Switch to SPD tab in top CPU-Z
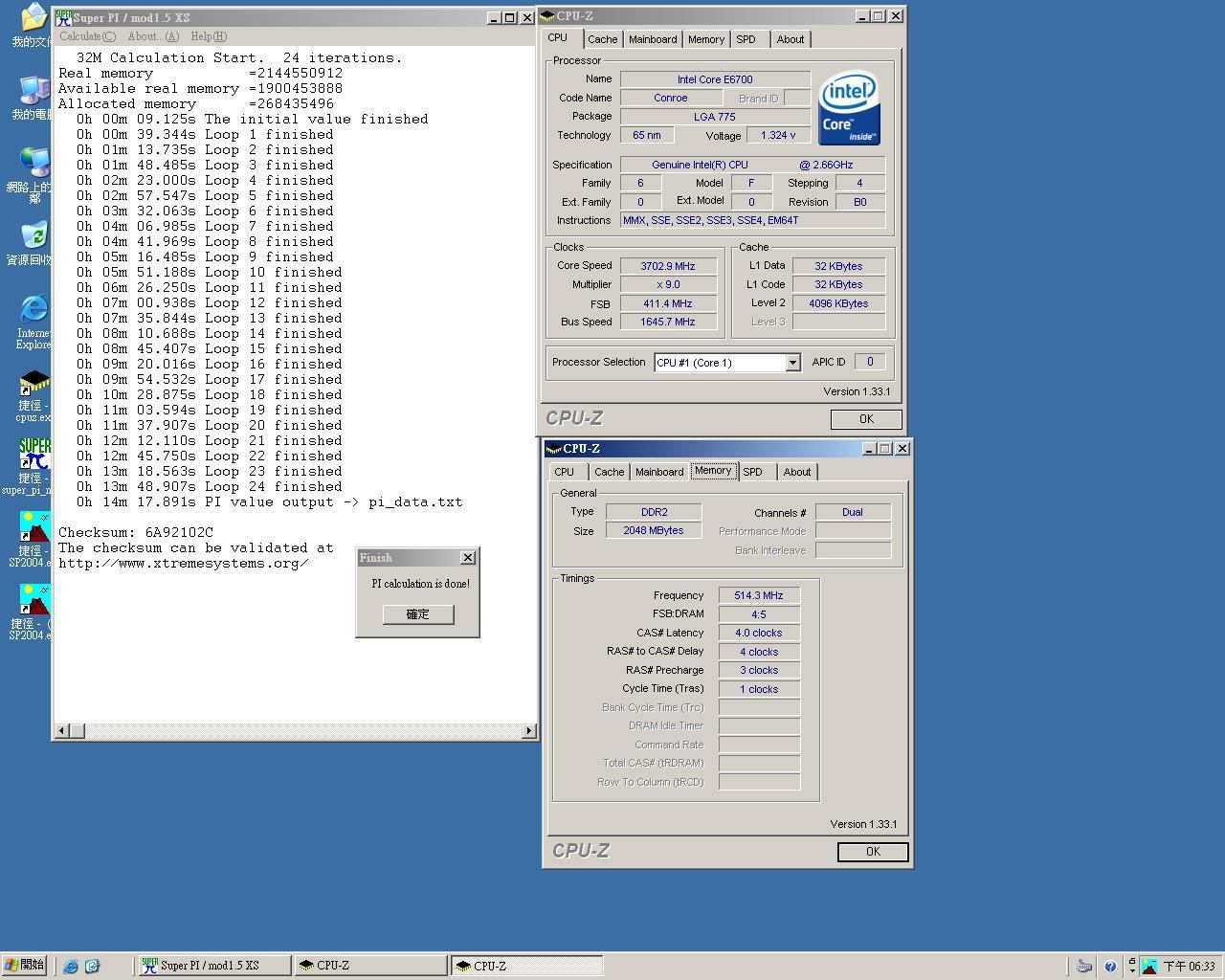 (746, 39)
